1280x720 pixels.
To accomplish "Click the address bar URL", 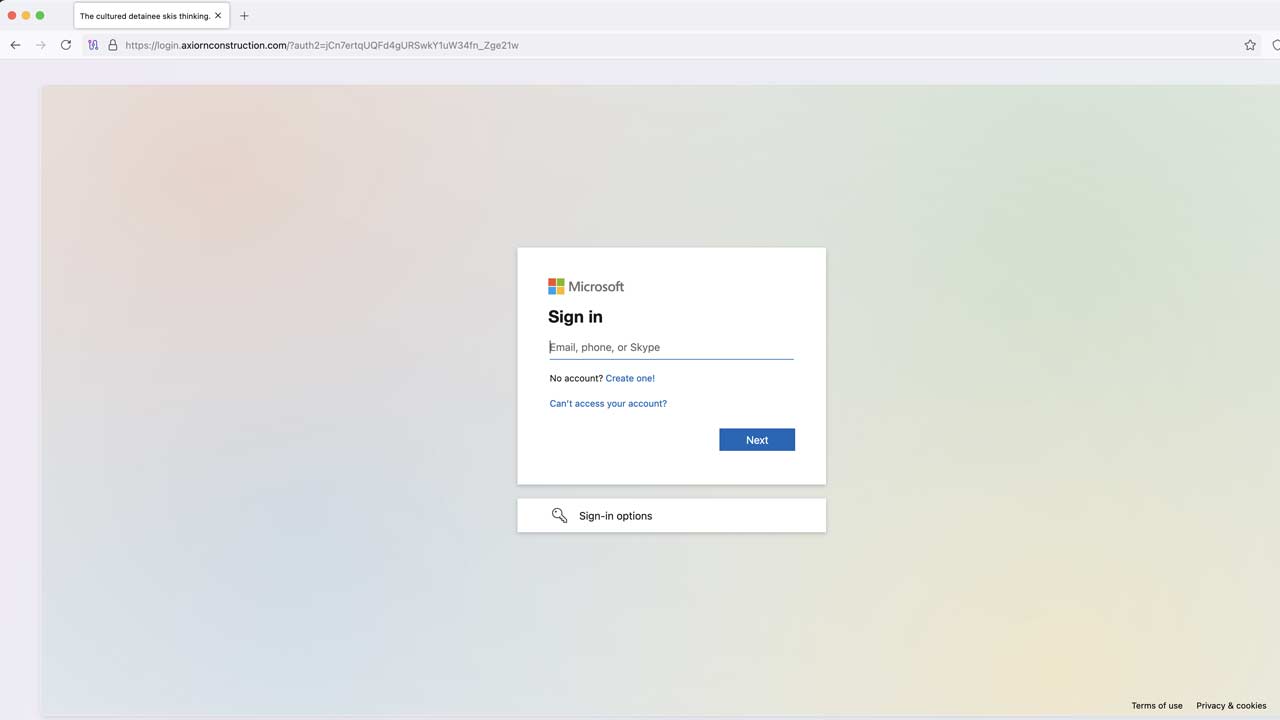I will [322, 45].
